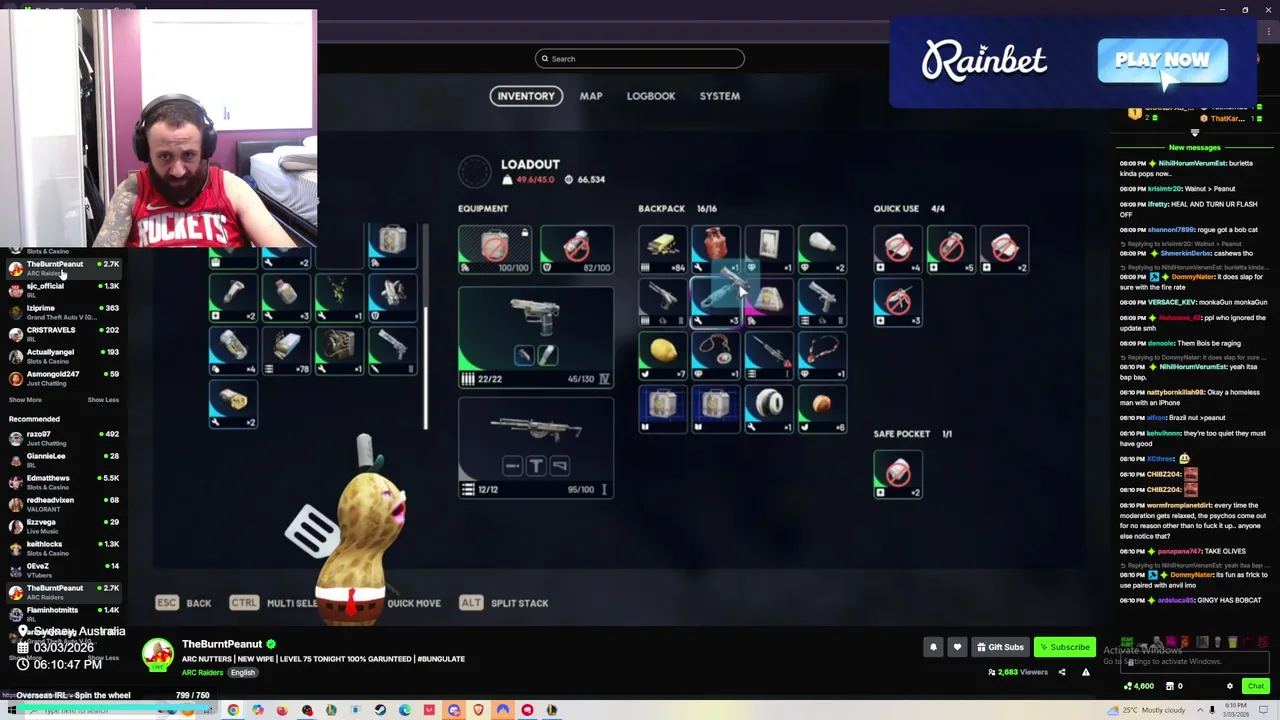Select the picture frame item in backpack

click(x=769, y=249)
